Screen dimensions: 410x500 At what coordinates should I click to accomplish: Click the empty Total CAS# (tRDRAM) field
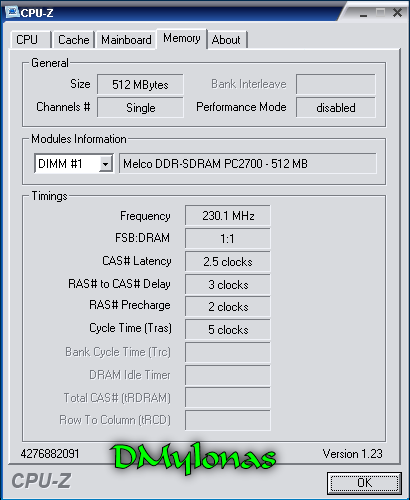(228, 398)
